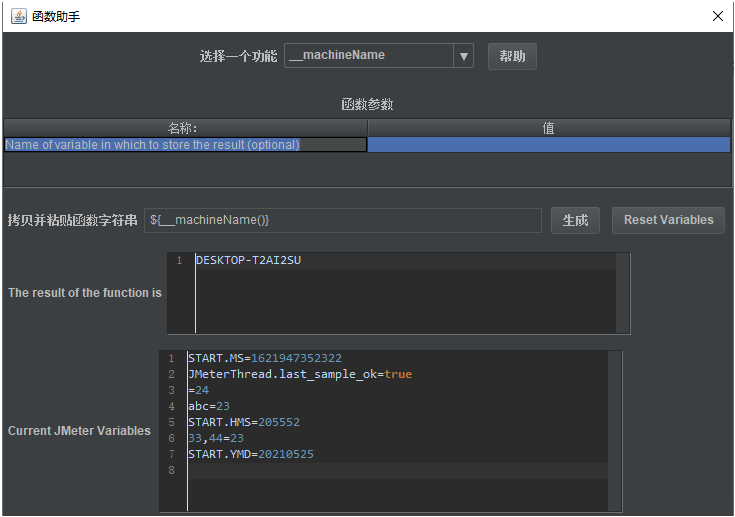Click the highlighted 值 value cell
Image resolution: width=735 pixels, height=517 pixels.
click(x=548, y=145)
